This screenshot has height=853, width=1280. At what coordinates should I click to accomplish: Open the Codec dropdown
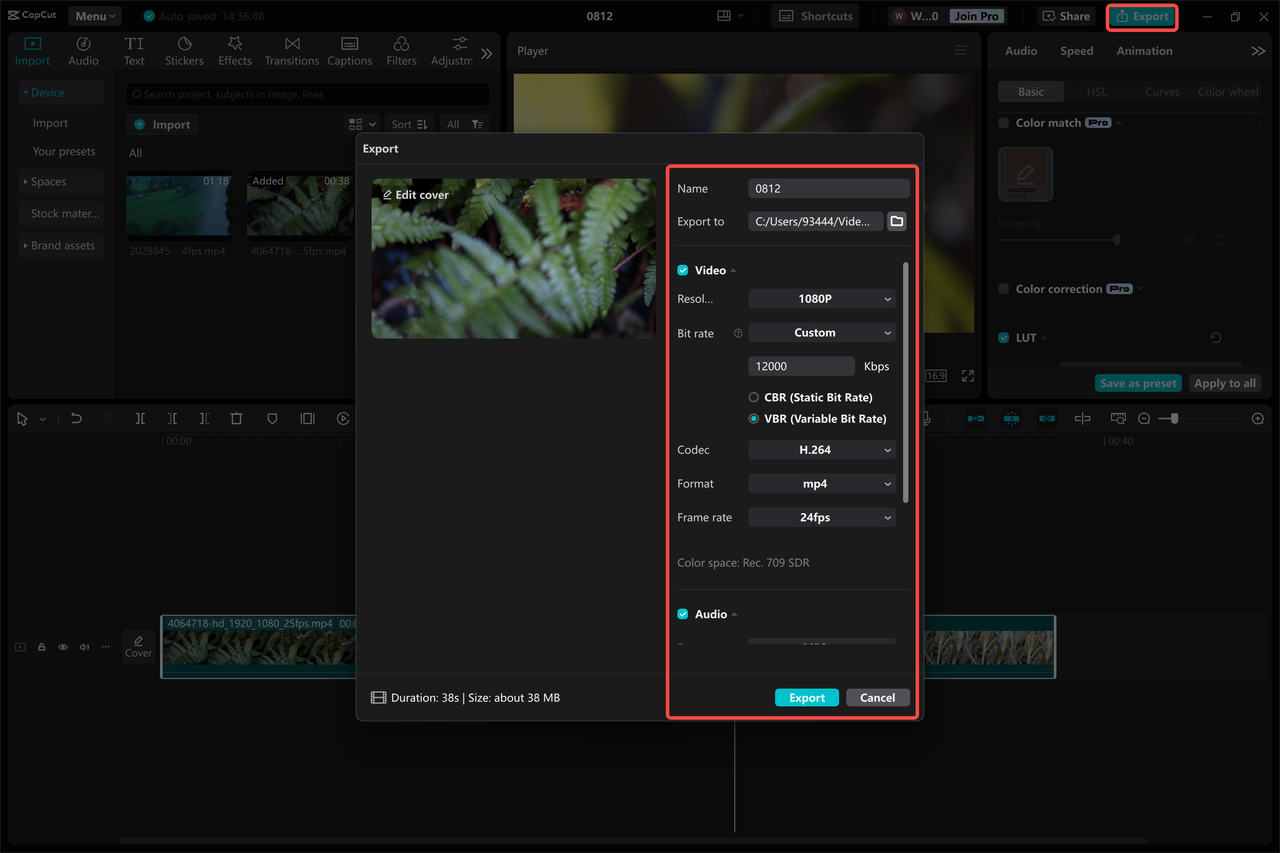click(821, 449)
